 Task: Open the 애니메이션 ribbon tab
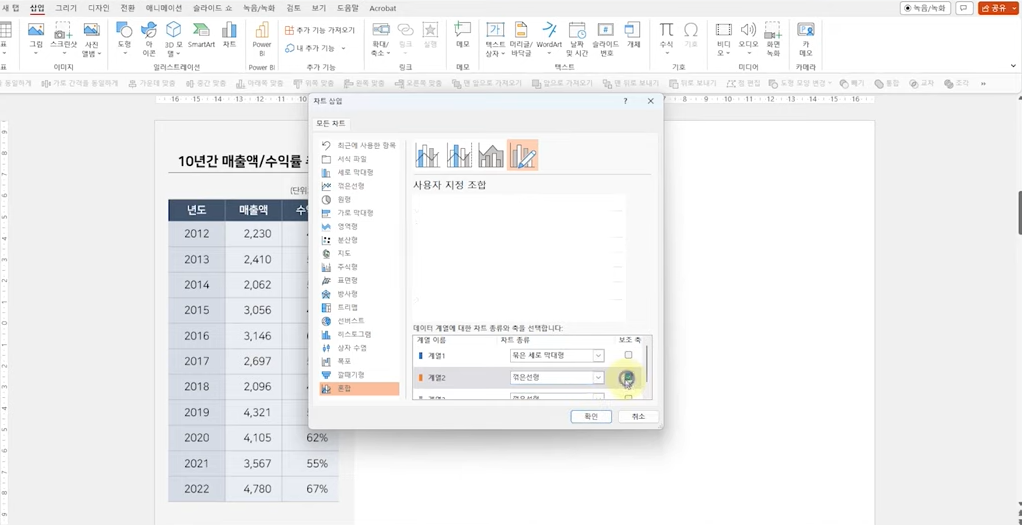164,8
